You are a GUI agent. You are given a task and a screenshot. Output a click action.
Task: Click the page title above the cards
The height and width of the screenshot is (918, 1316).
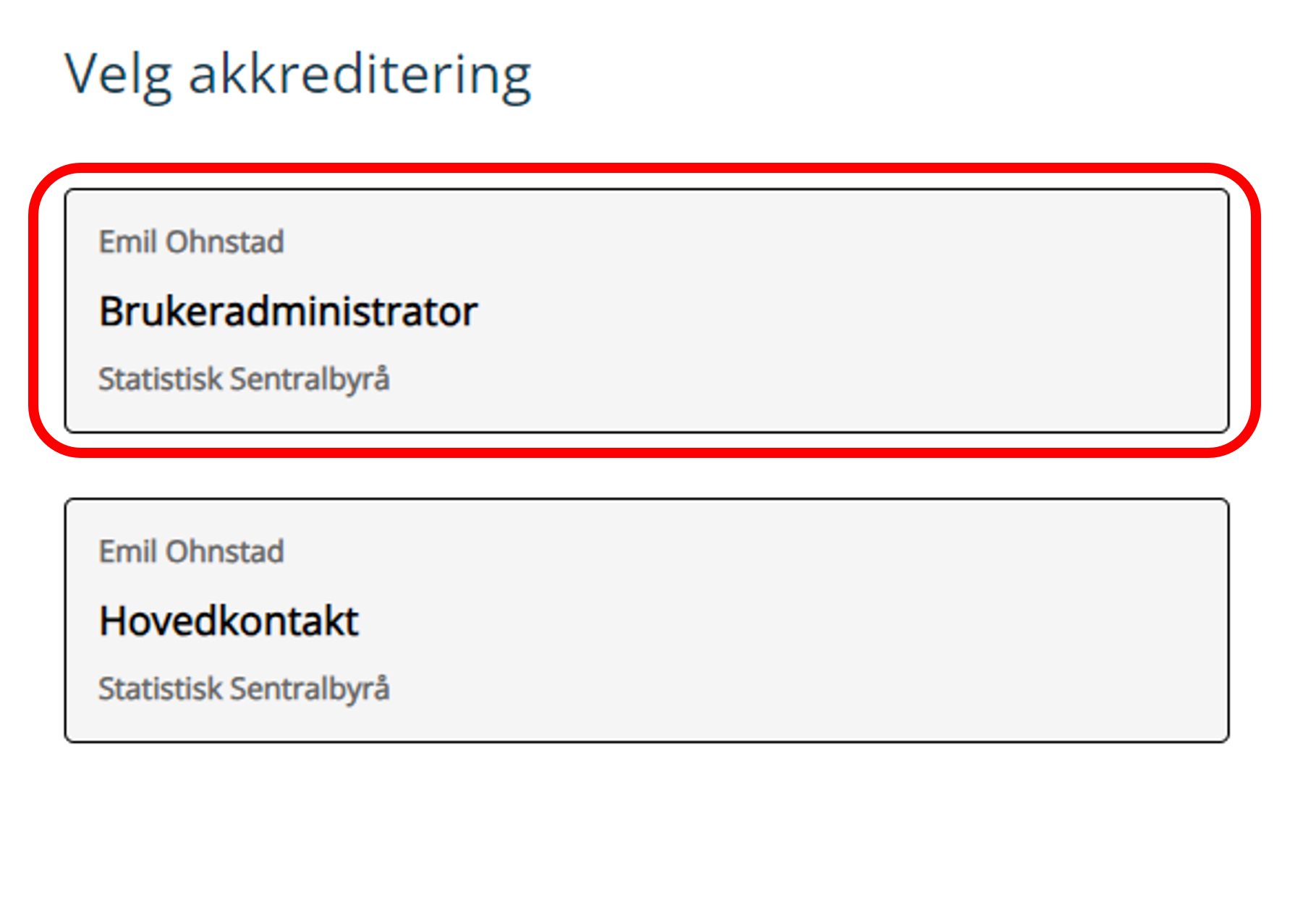tap(297, 75)
